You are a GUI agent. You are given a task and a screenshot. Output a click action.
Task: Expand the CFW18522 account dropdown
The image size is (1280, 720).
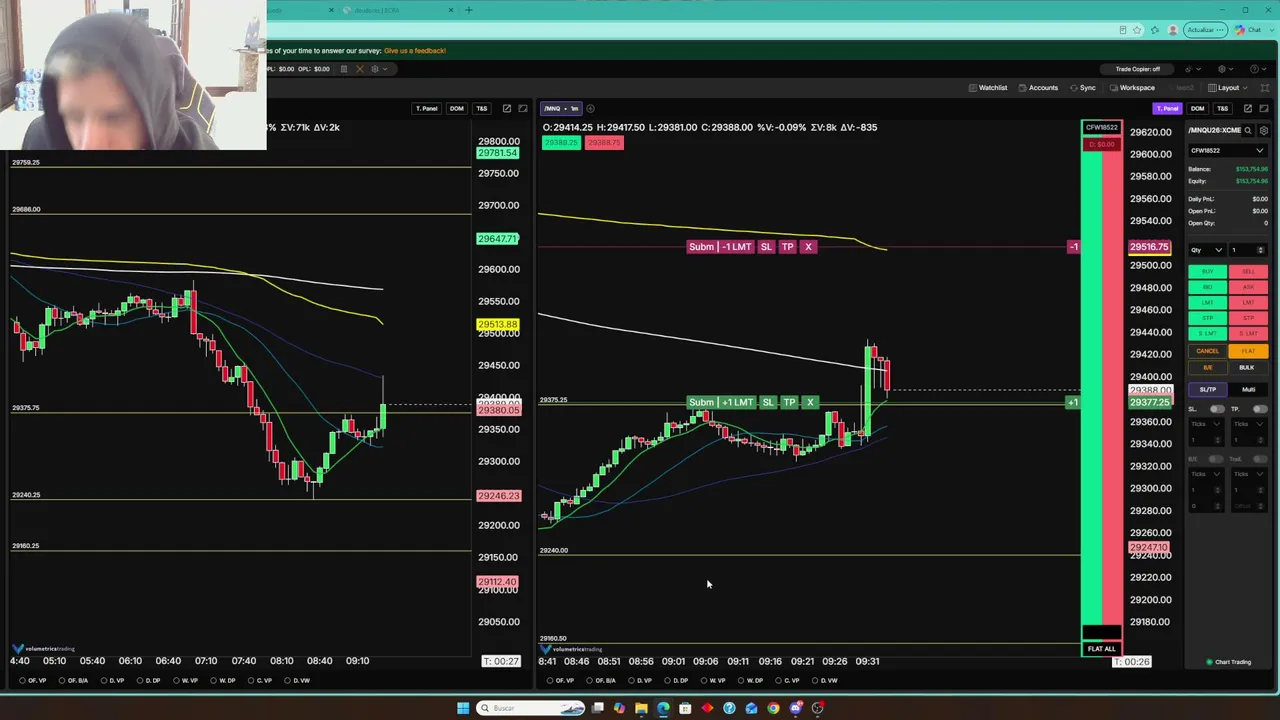(1227, 151)
